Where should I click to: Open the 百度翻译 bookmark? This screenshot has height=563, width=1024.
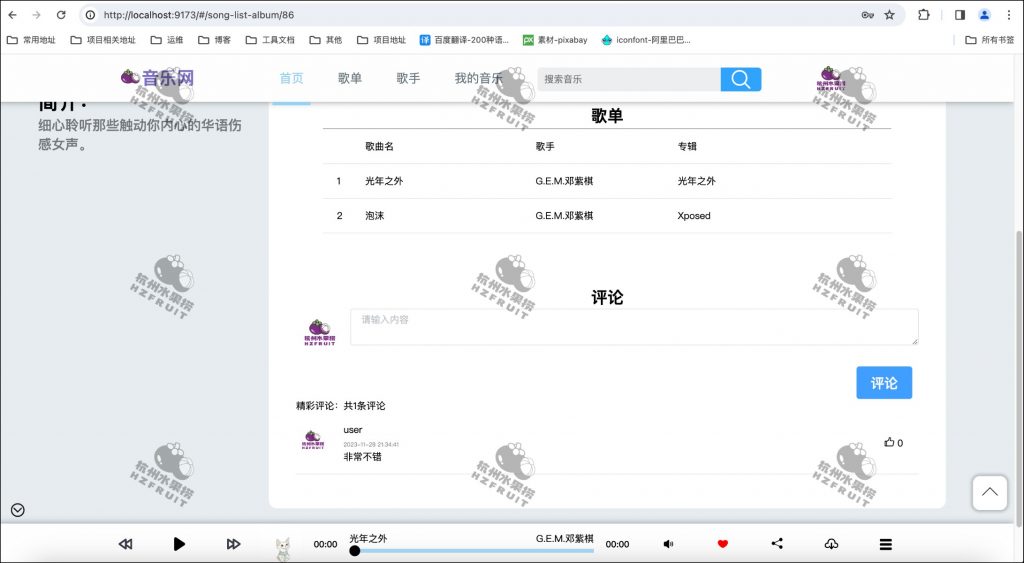tap(464, 40)
